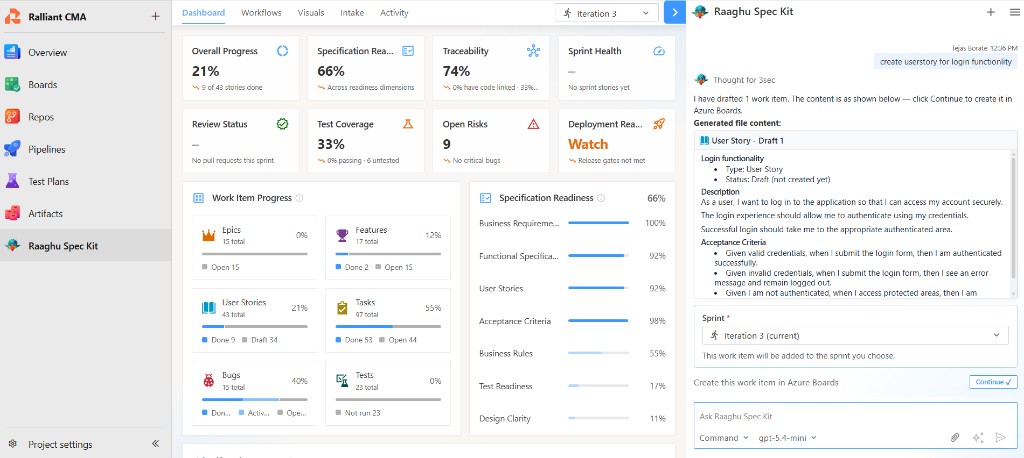Click the send message arrow icon
This screenshot has height=458, width=1024.
(1000, 438)
